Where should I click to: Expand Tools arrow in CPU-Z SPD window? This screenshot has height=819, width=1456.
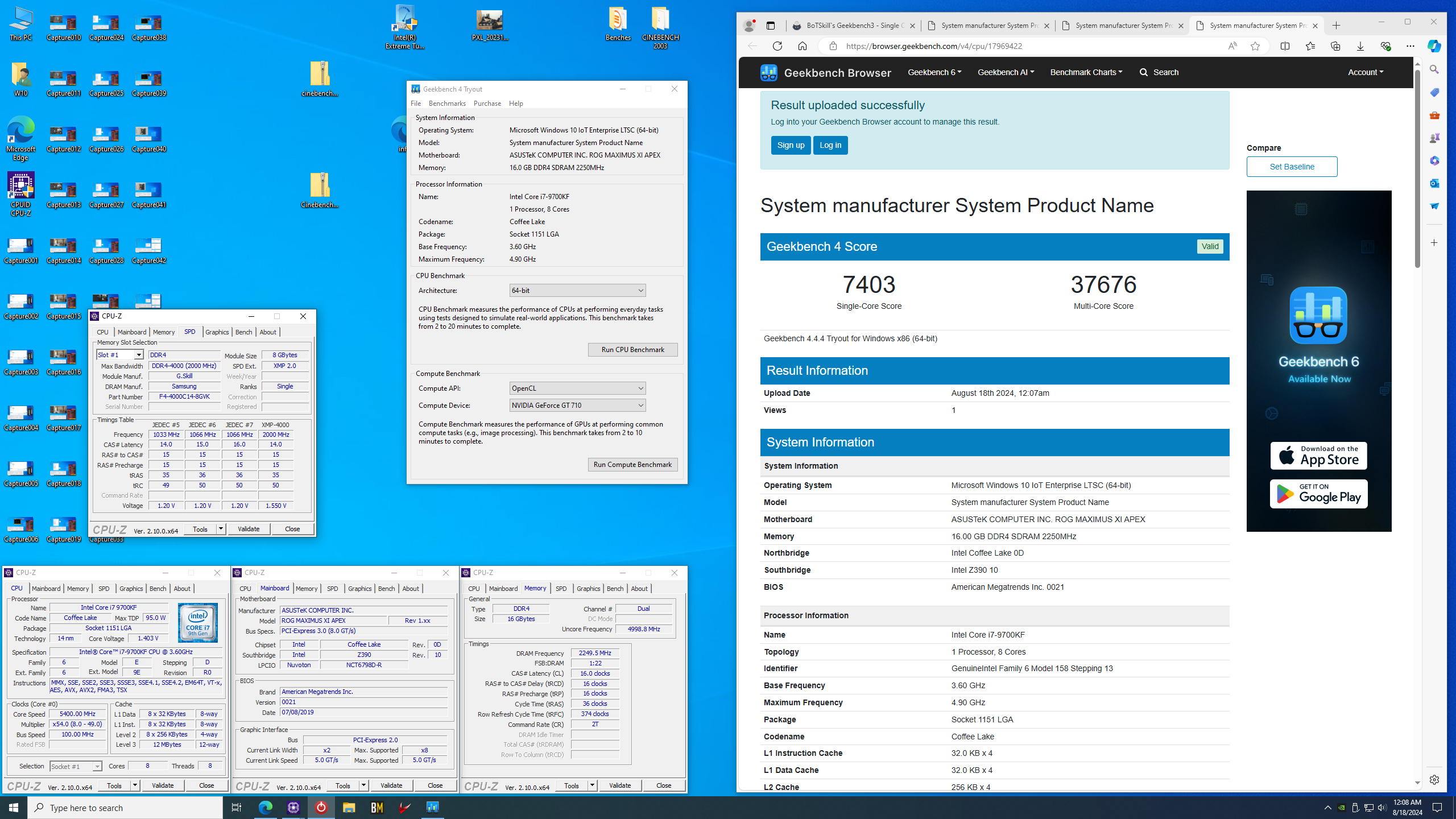tap(221, 530)
